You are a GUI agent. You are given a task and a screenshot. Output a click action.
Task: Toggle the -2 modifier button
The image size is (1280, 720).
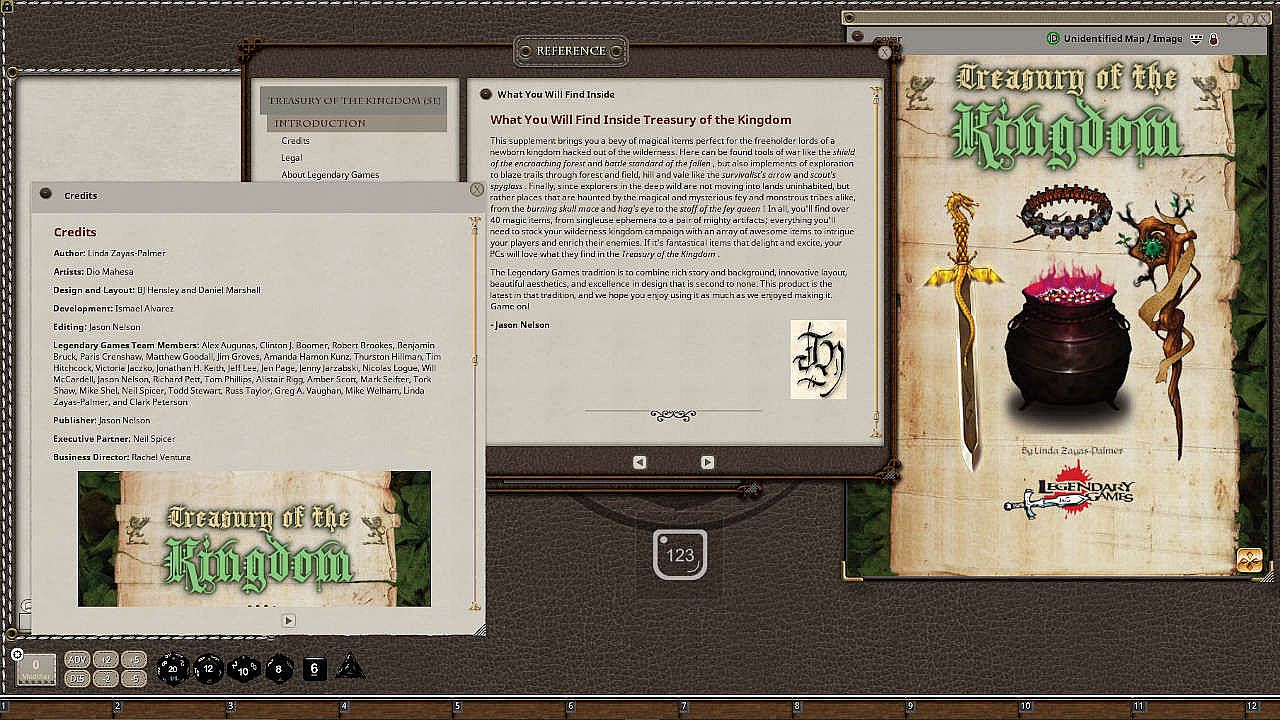click(108, 678)
